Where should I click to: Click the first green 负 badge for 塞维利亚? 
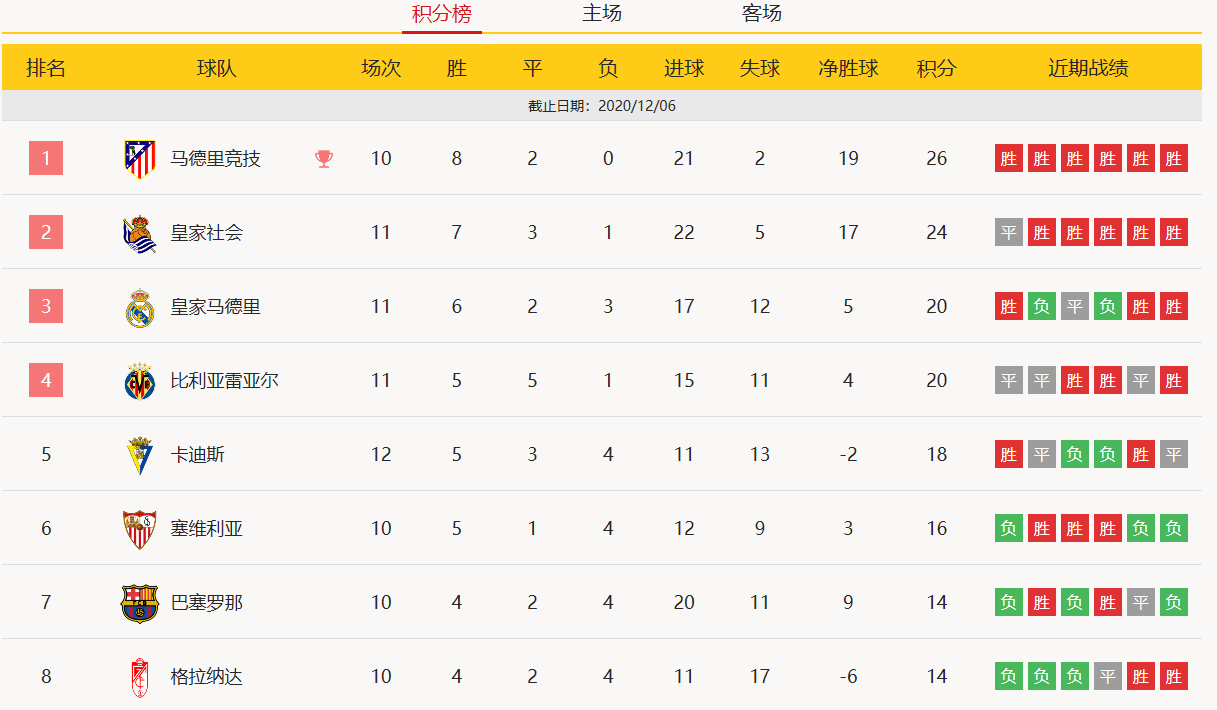coord(1009,528)
